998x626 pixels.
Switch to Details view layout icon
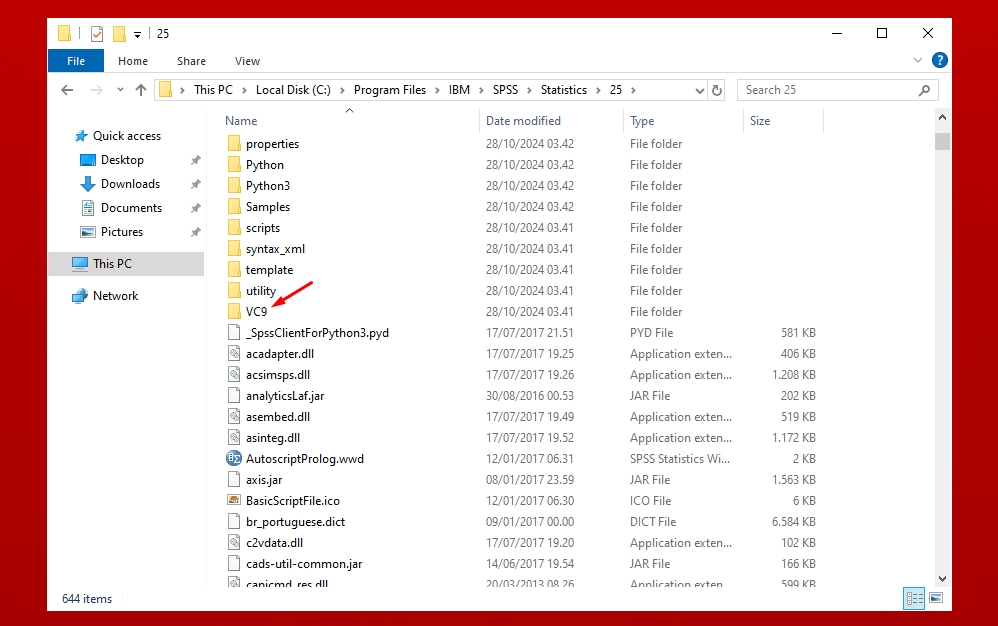pyautogui.click(x=914, y=598)
